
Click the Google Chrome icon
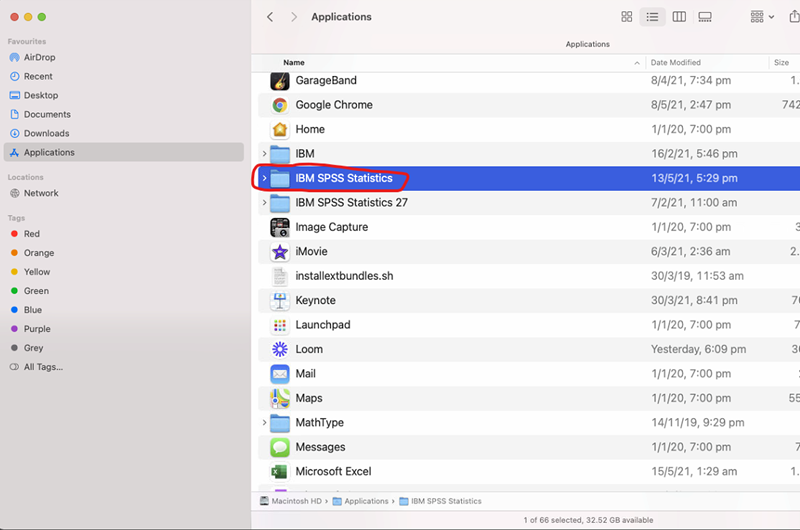[280, 105]
